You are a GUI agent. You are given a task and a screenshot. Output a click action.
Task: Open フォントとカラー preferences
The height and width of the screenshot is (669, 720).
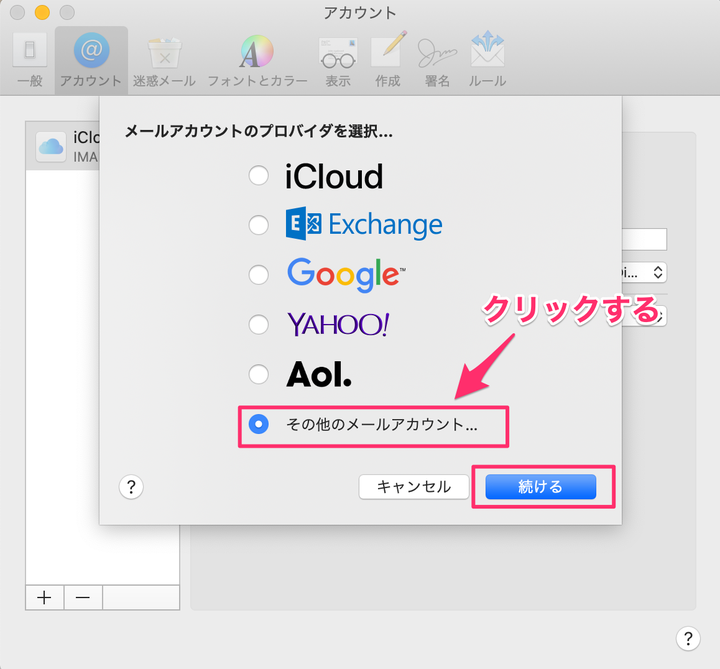257,61
